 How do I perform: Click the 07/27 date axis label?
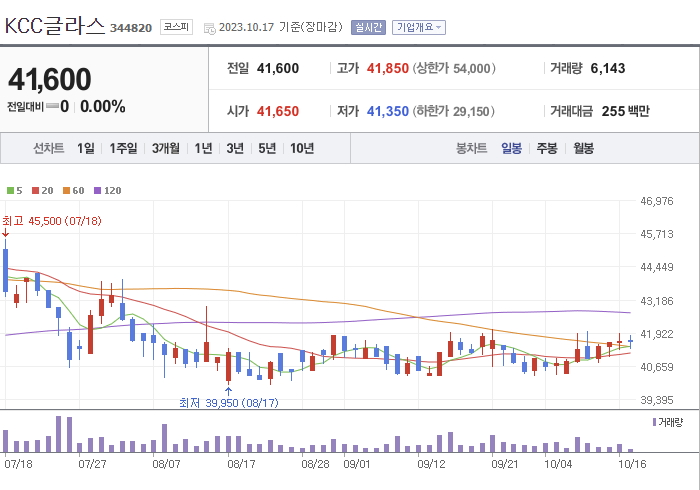pos(92,464)
